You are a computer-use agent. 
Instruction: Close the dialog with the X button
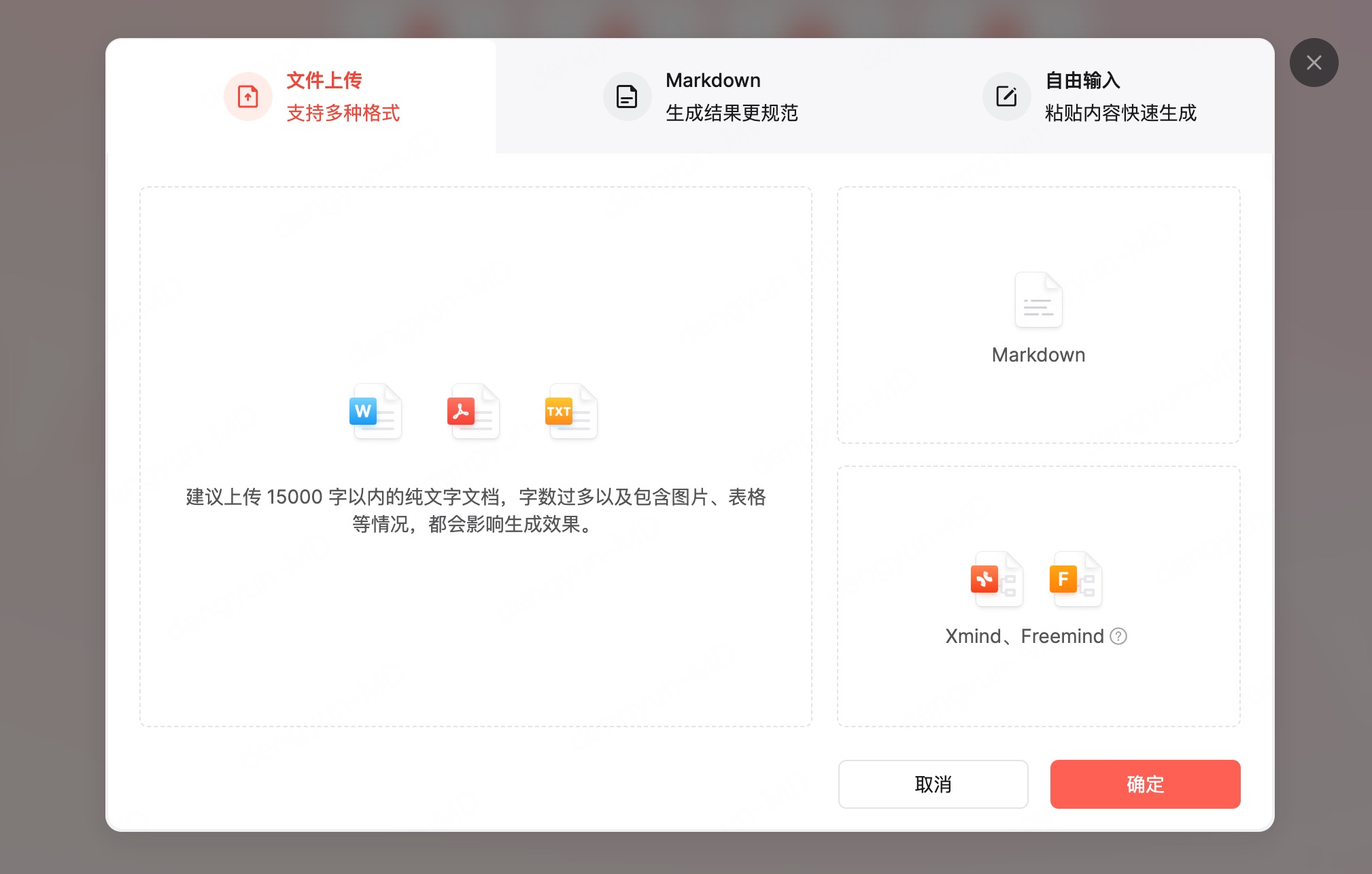click(1314, 63)
